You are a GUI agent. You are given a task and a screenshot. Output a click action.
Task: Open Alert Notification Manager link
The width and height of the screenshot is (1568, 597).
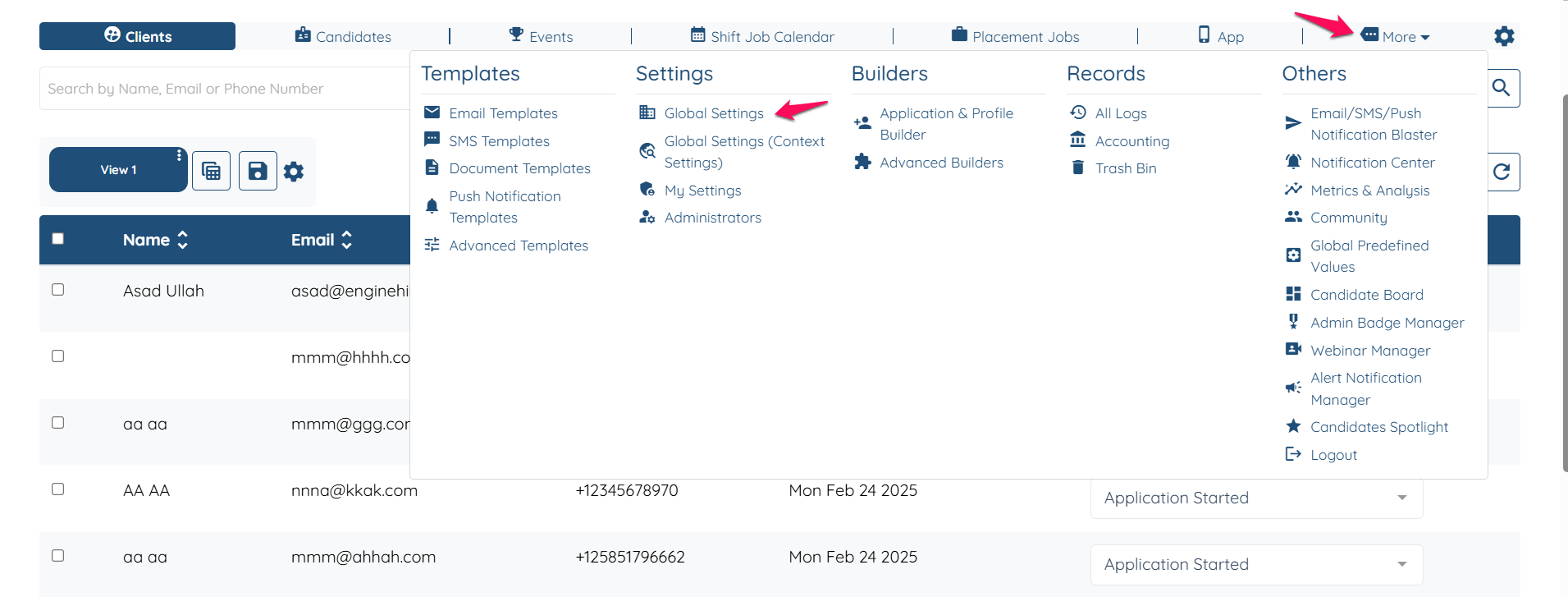click(1365, 388)
